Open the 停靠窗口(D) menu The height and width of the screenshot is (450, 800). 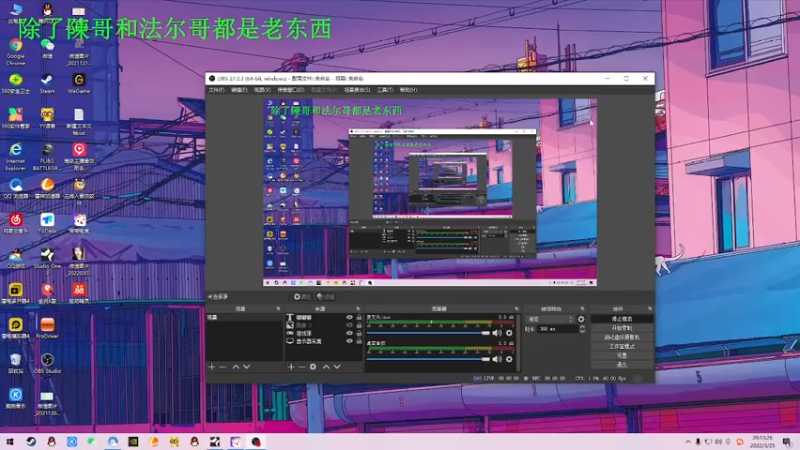(290, 90)
